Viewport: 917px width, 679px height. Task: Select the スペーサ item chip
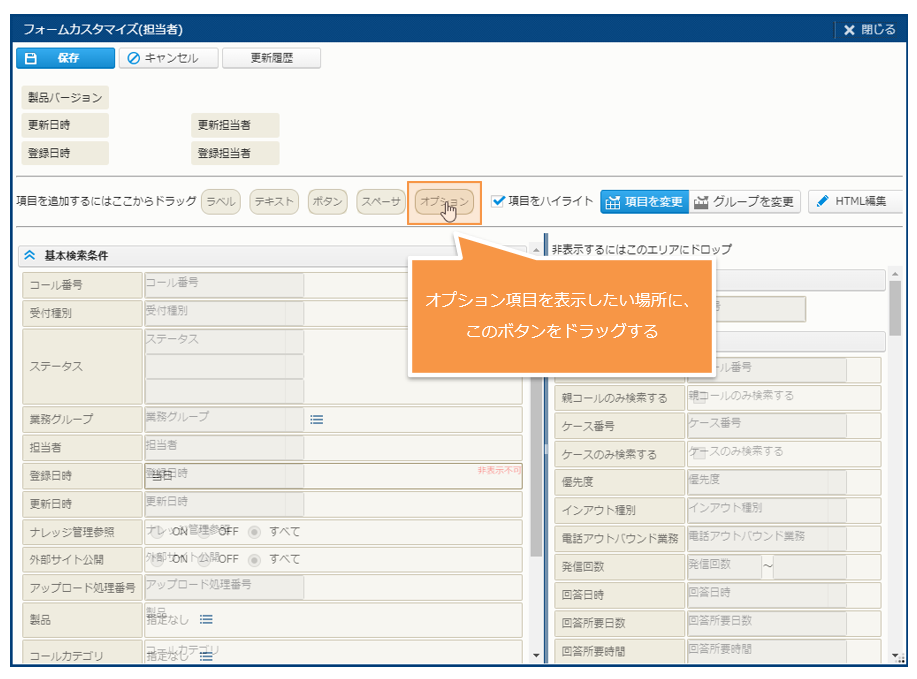380,202
